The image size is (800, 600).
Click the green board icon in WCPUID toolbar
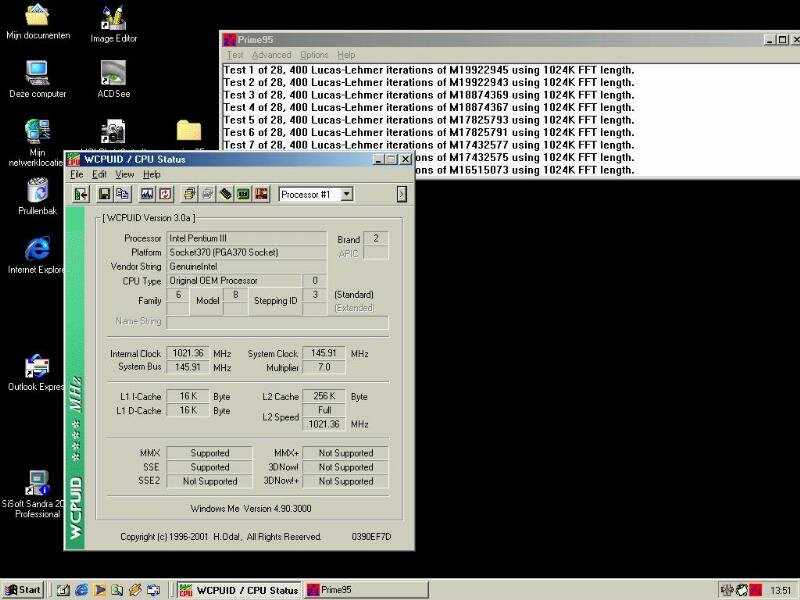tap(243, 194)
